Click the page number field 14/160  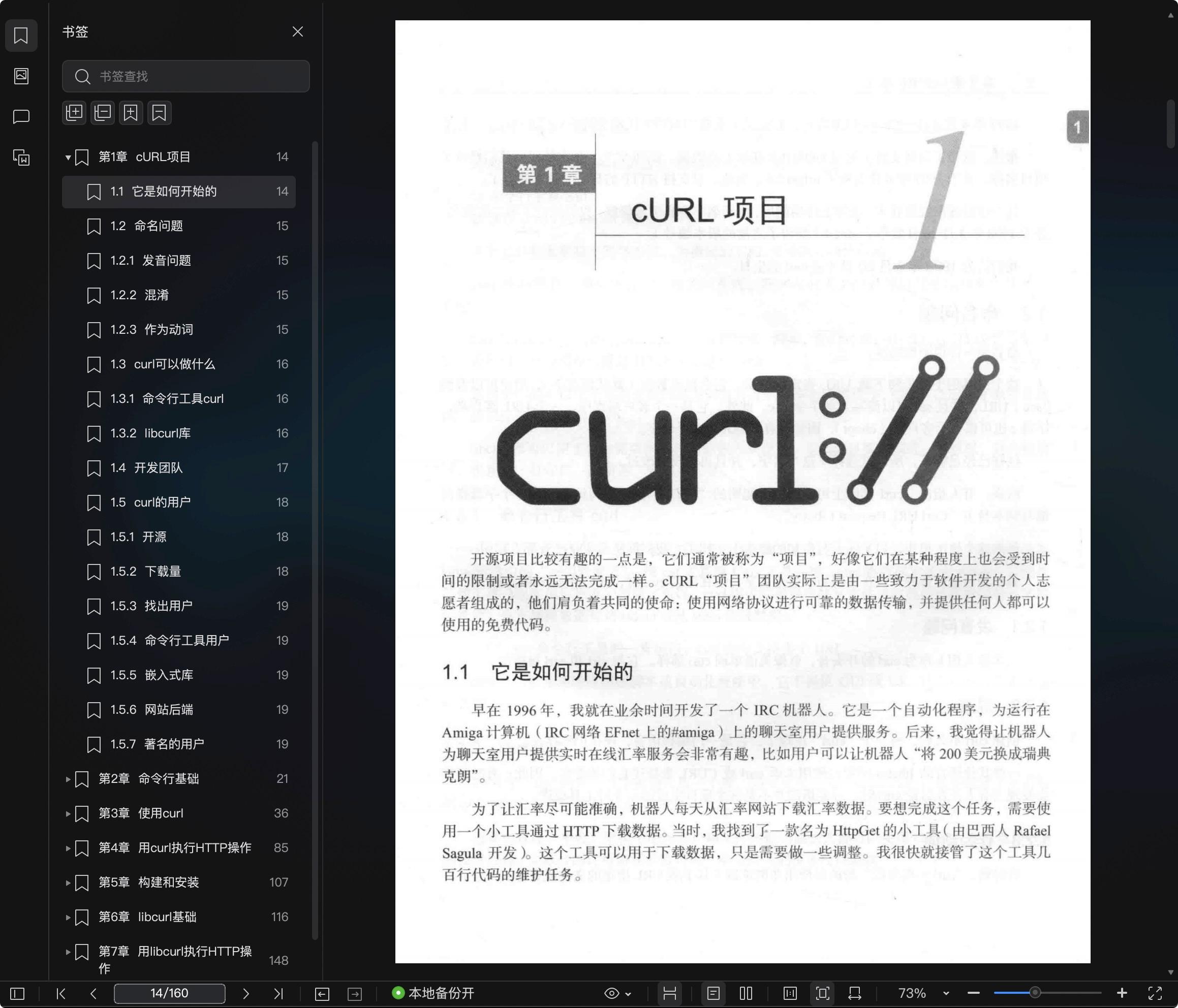[x=169, y=993]
